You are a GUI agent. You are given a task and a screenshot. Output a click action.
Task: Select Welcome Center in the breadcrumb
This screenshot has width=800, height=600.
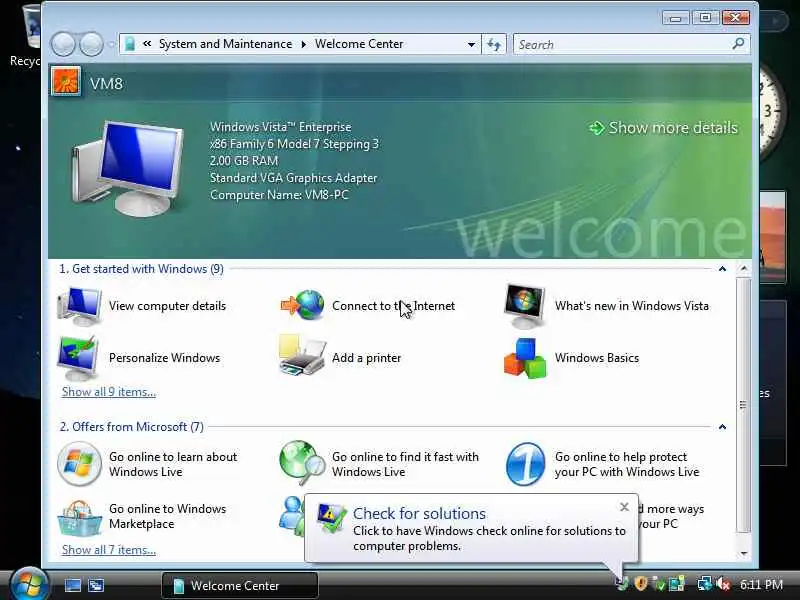pyautogui.click(x=359, y=44)
